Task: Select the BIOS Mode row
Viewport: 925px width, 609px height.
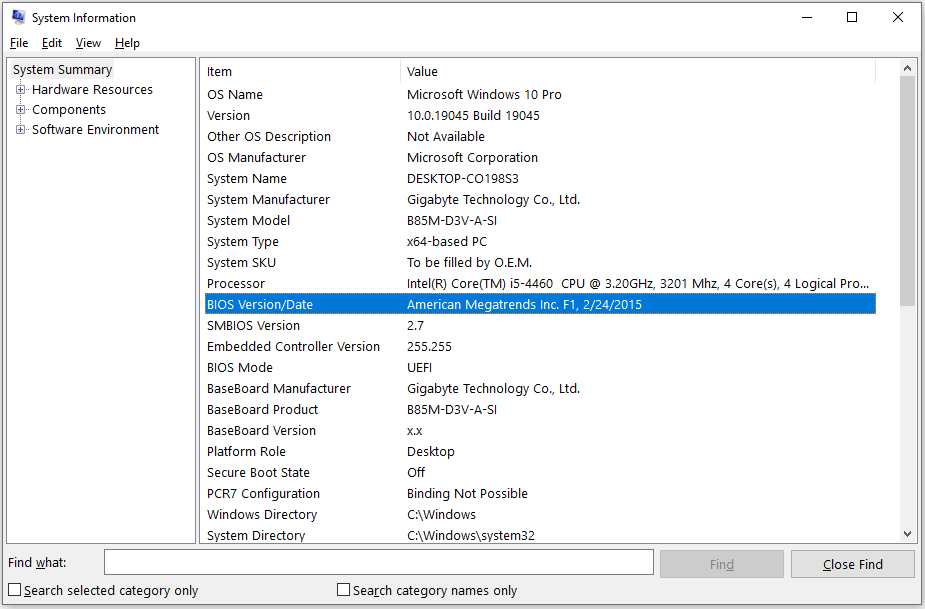Action: pos(540,368)
